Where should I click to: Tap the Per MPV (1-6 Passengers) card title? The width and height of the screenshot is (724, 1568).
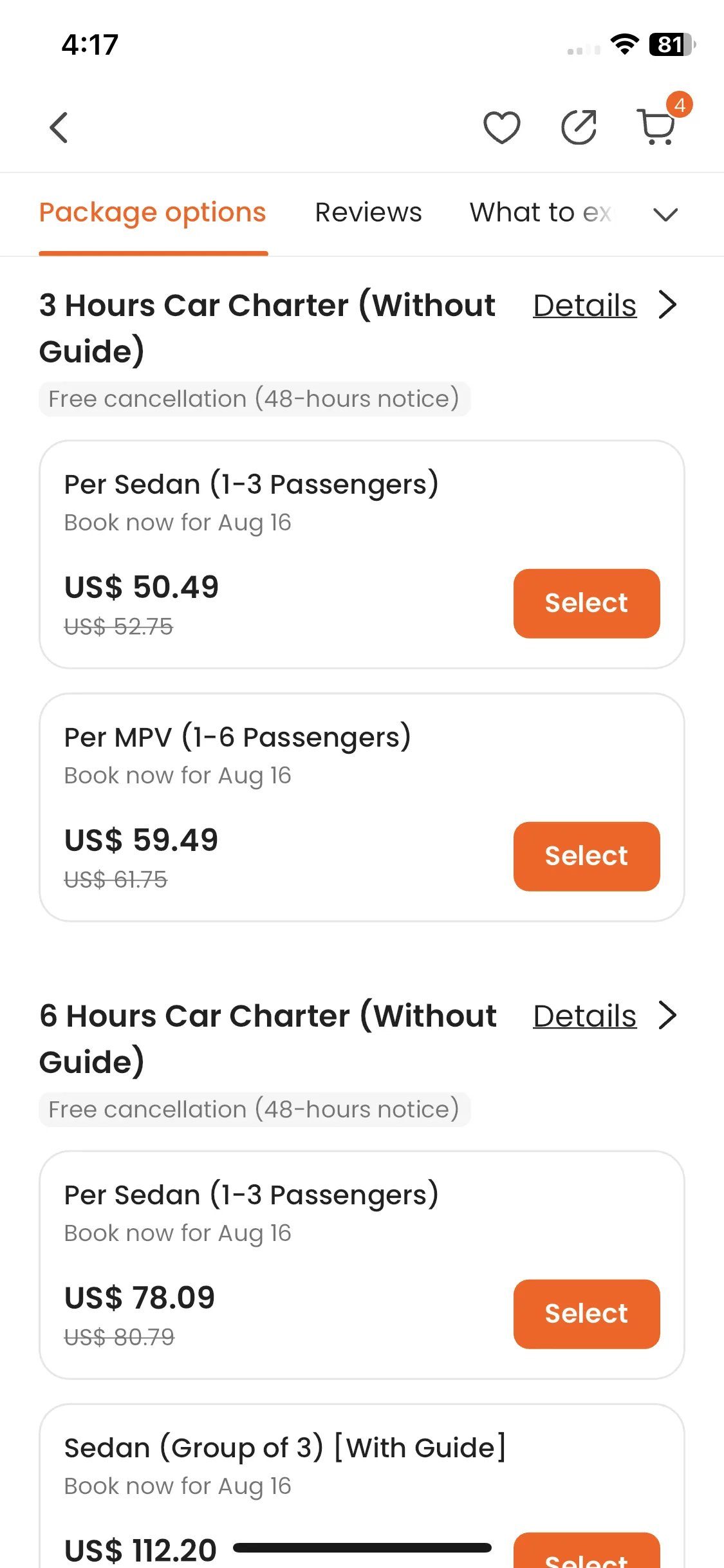point(237,737)
